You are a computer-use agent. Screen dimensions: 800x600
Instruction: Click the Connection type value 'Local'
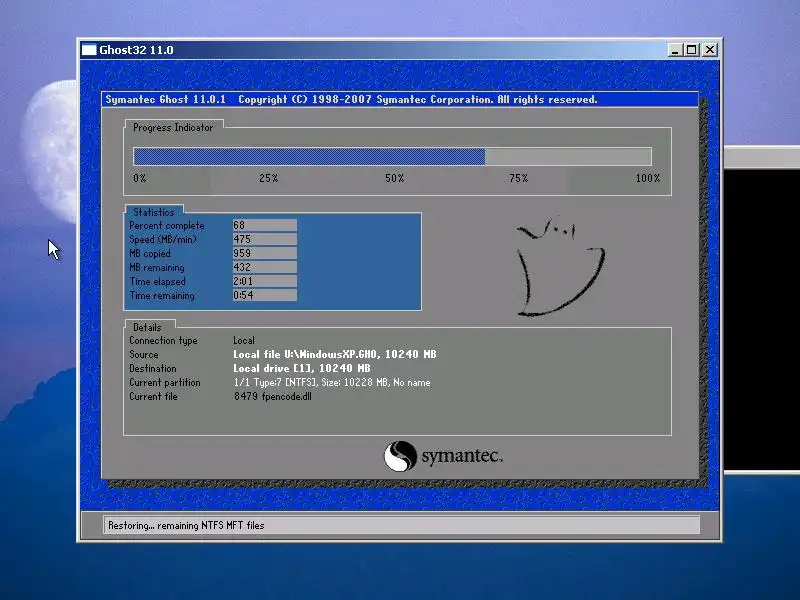tap(244, 340)
